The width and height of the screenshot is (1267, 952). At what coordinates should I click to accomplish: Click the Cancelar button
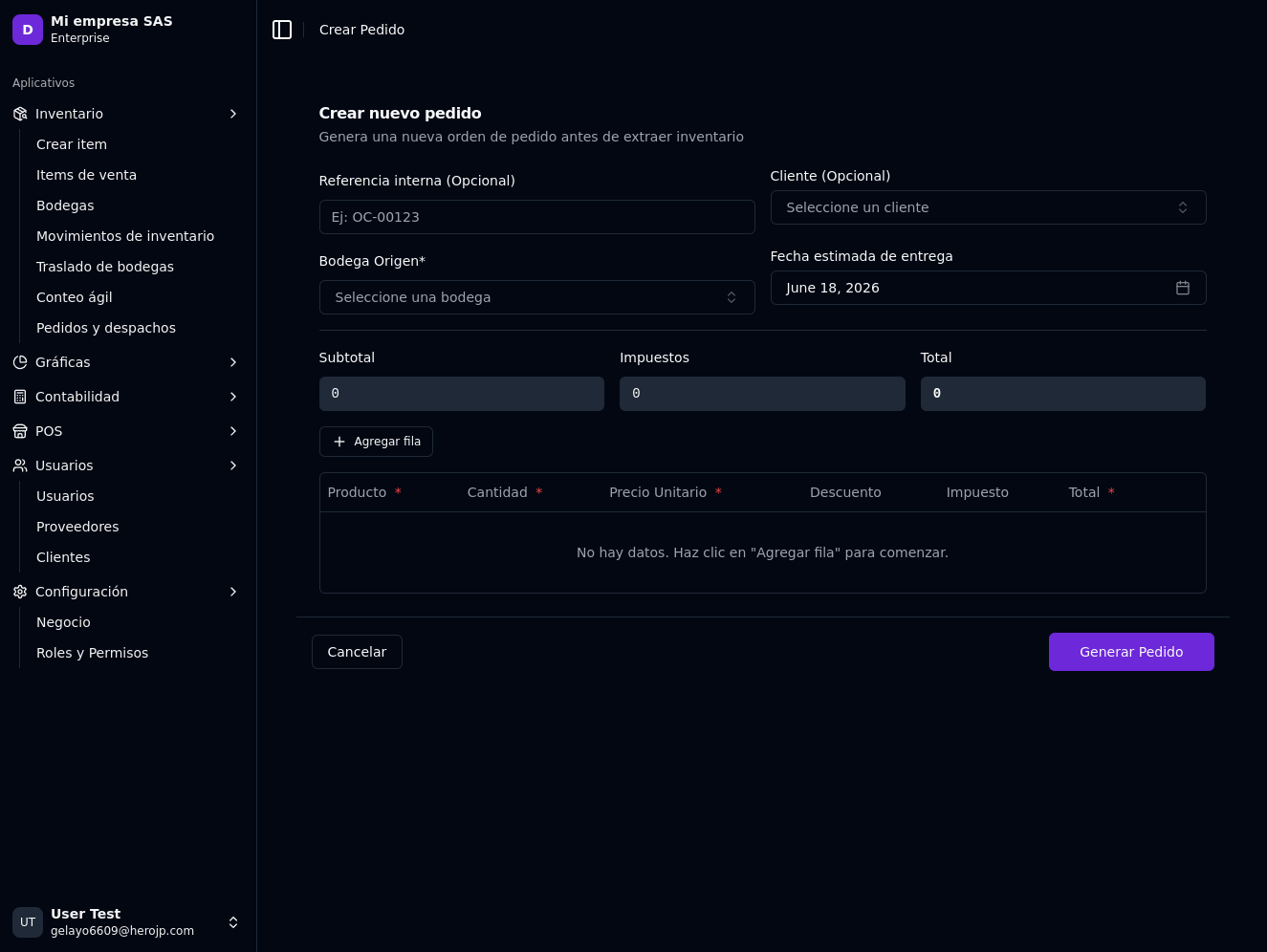(357, 652)
